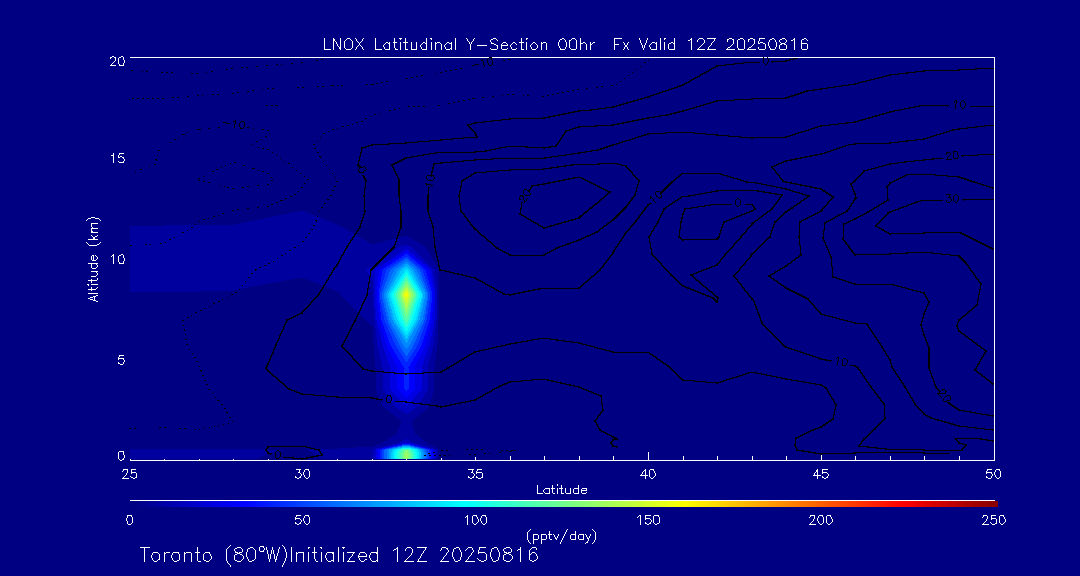The width and height of the screenshot is (1080, 576).
Task: Click the latitude axis tick label "25"
Action: coord(129,474)
